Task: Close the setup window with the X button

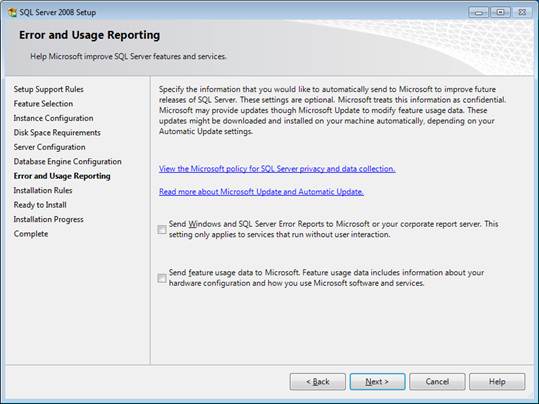Action: (522, 12)
